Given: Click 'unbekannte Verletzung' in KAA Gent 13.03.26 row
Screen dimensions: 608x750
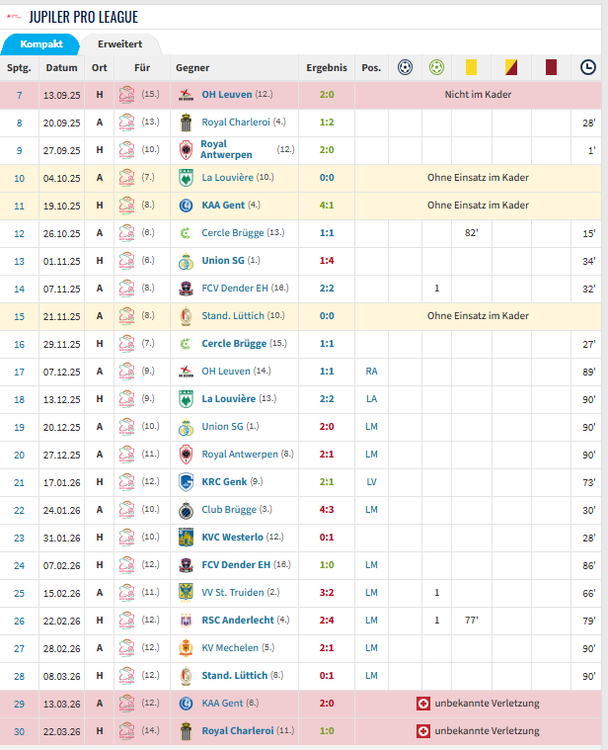Looking at the screenshot, I should [487, 703].
